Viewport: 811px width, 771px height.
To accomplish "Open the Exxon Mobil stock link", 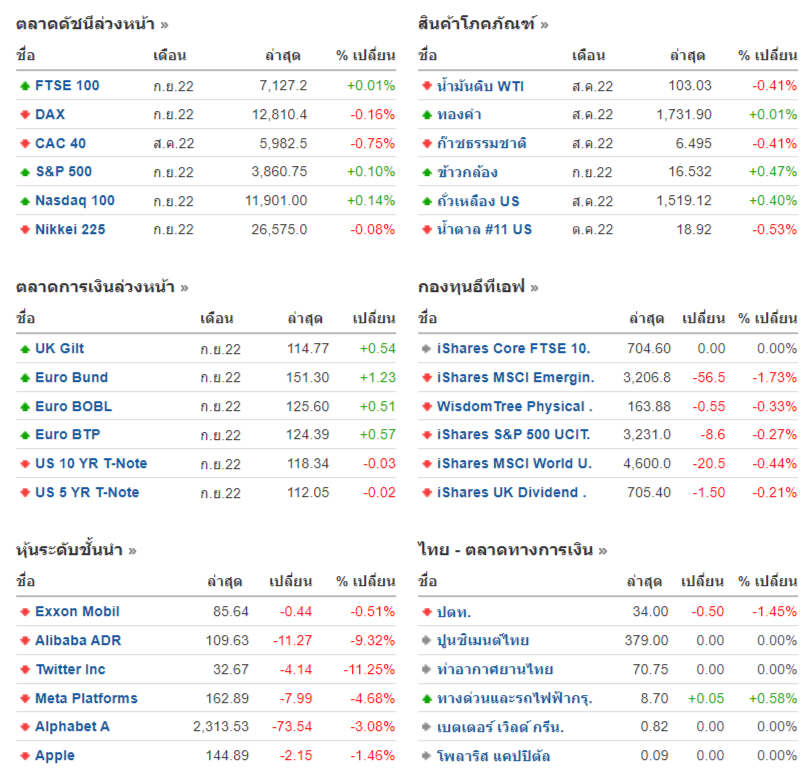I will pyautogui.click(x=77, y=611).
